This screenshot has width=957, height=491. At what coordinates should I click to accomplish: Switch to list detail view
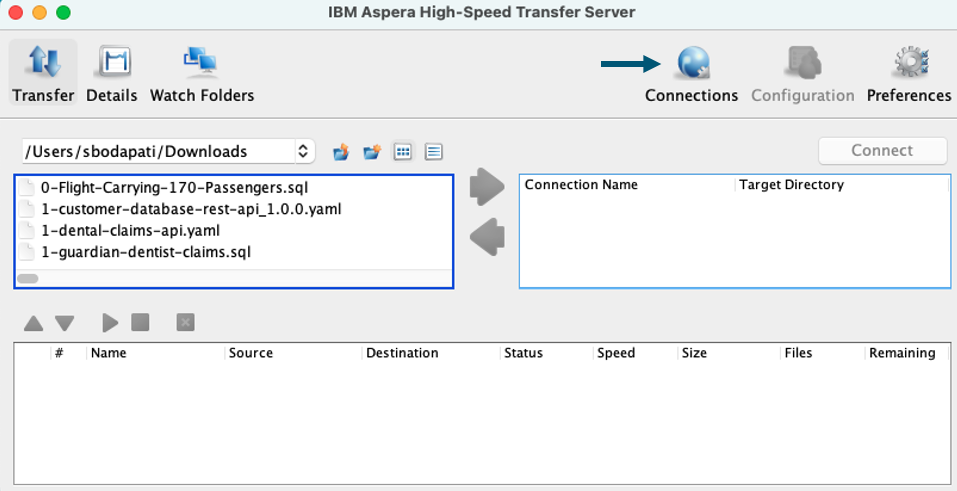click(x=433, y=151)
